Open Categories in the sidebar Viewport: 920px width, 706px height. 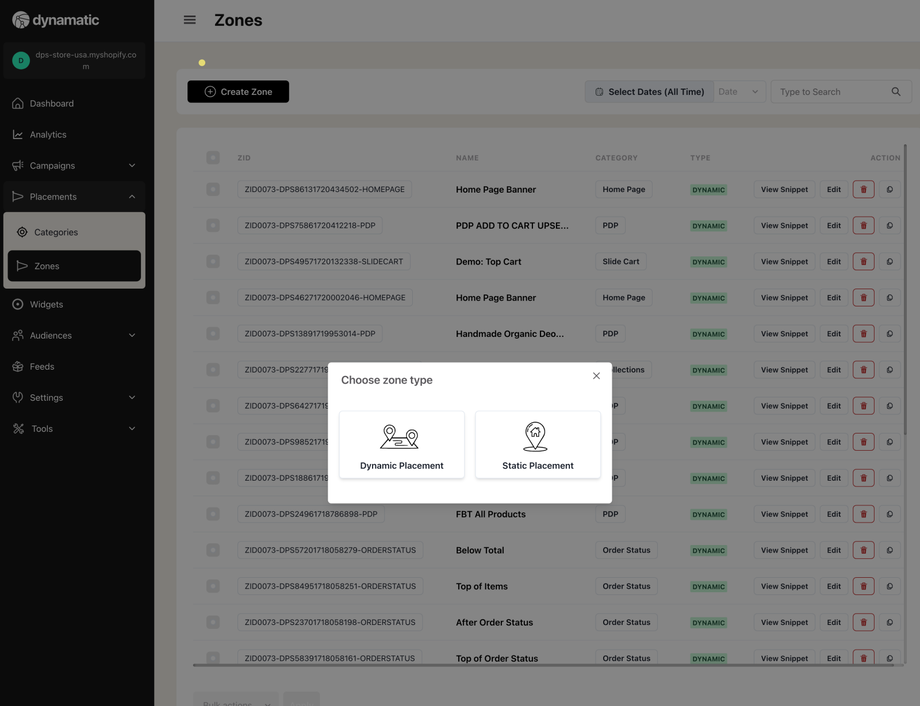pyautogui.click(x=56, y=232)
